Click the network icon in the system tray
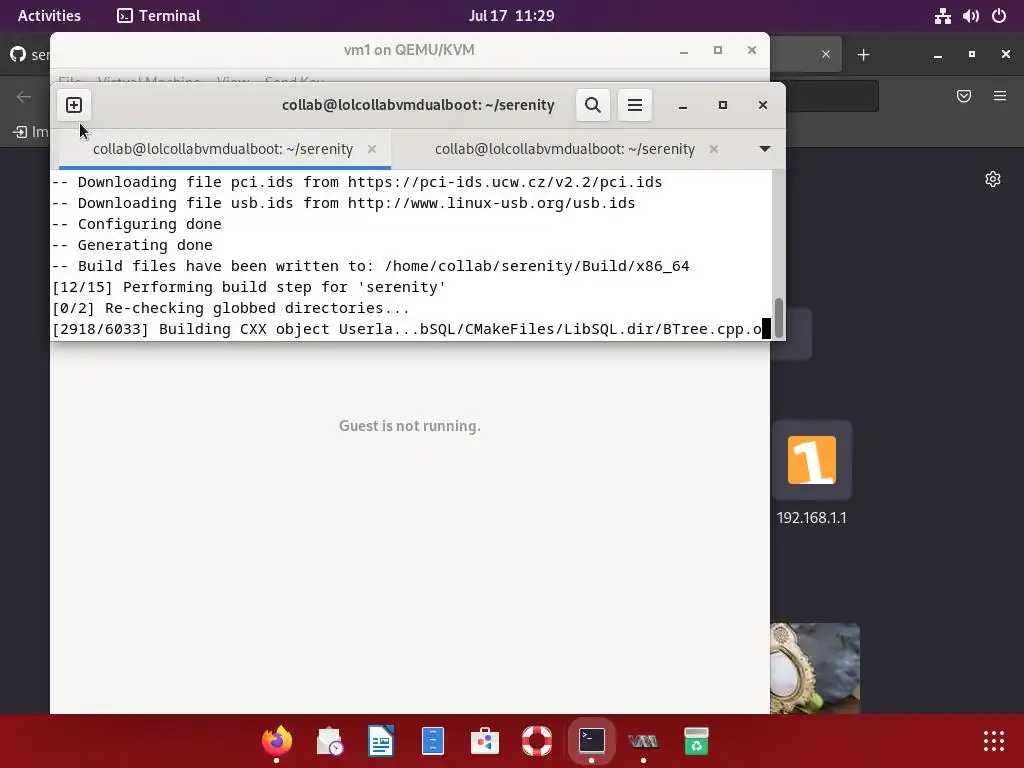This screenshot has height=768, width=1024. (942, 16)
